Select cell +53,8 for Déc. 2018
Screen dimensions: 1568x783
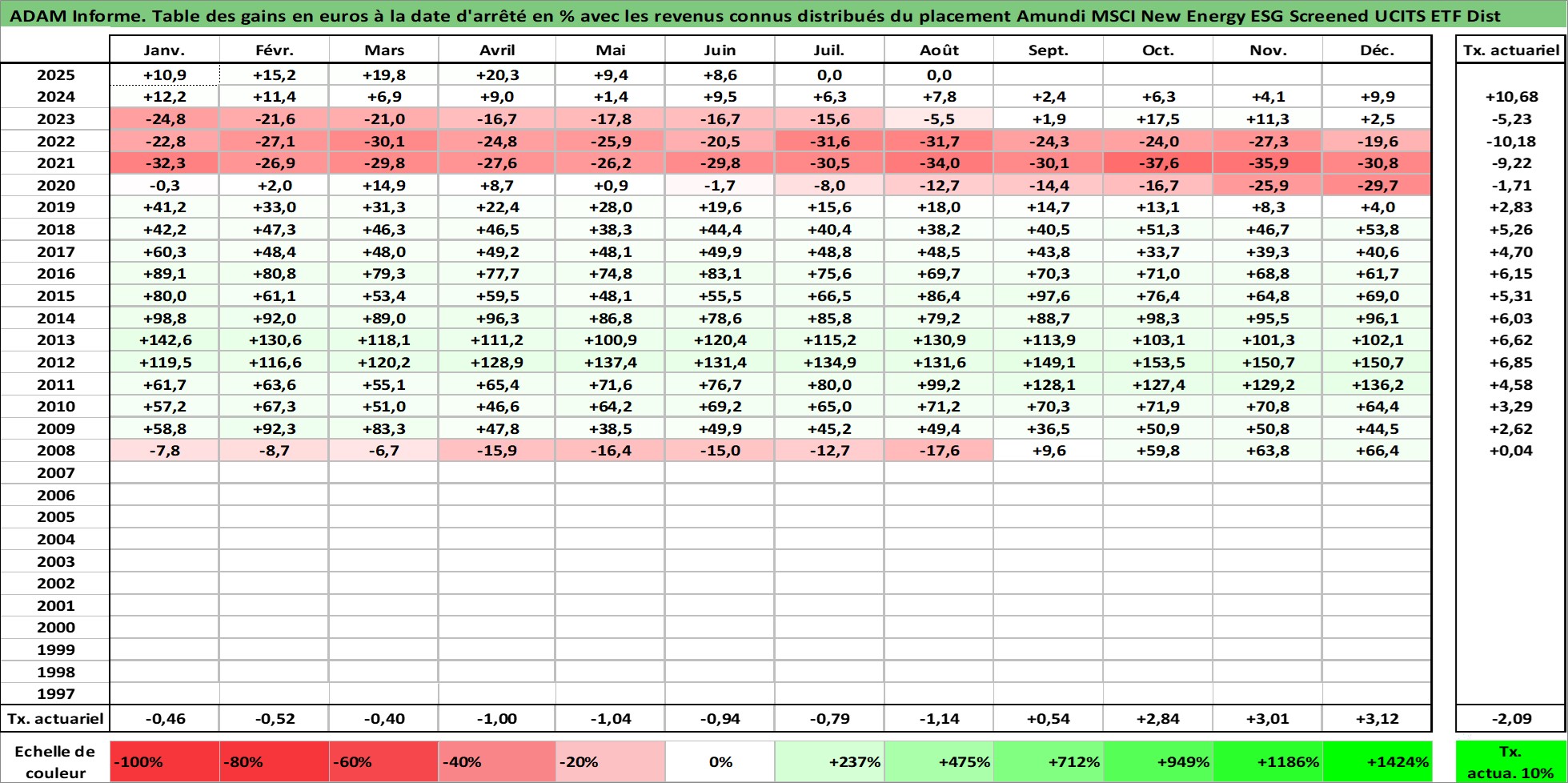pyautogui.click(x=1377, y=230)
